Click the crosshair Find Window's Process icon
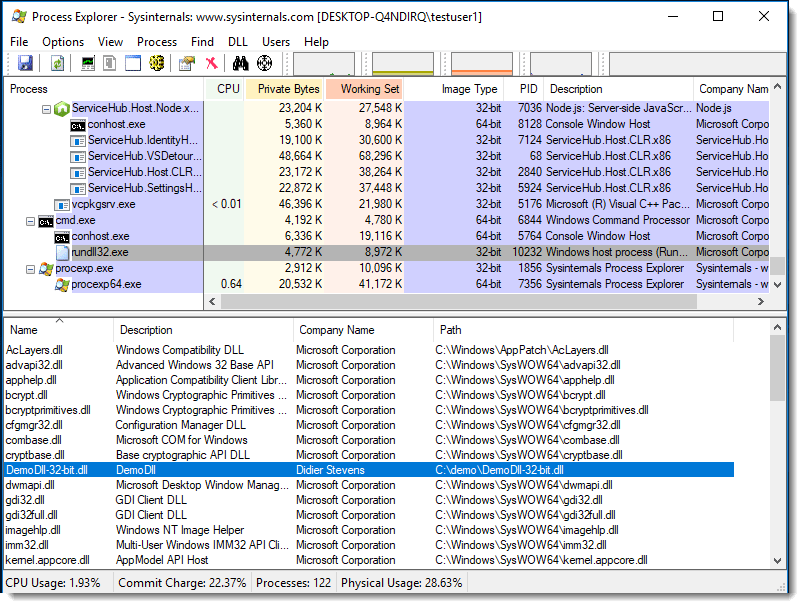This screenshot has width=804, height=608. pyautogui.click(x=264, y=63)
